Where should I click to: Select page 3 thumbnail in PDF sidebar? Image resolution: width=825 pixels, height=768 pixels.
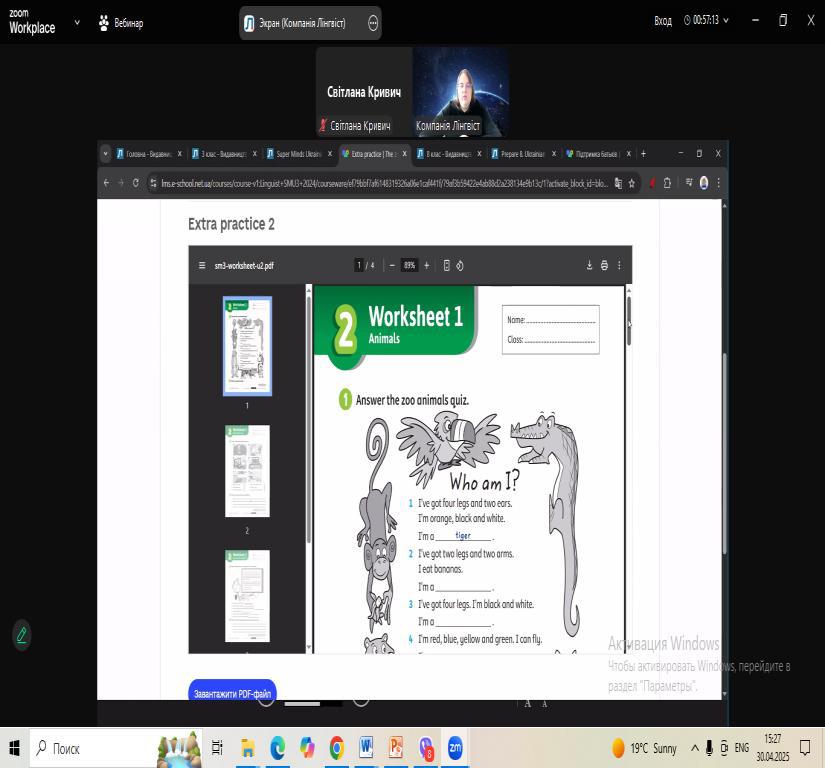click(247, 596)
